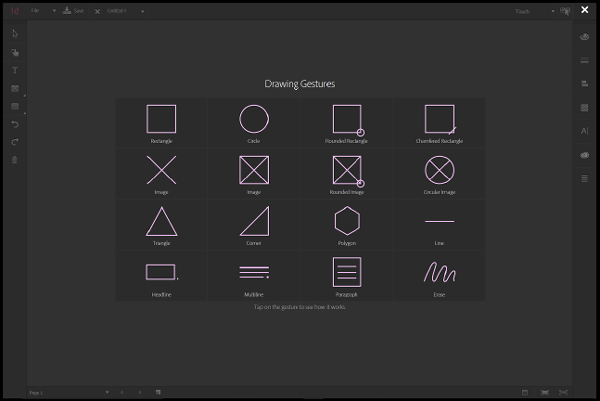Tap the Rectangle gesture
The width and height of the screenshot is (600, 401).
pos(161,123)
